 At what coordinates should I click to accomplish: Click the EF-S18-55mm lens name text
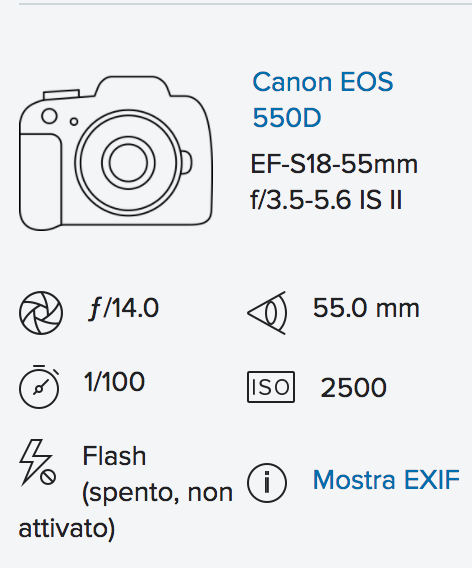tap(334, 164)
